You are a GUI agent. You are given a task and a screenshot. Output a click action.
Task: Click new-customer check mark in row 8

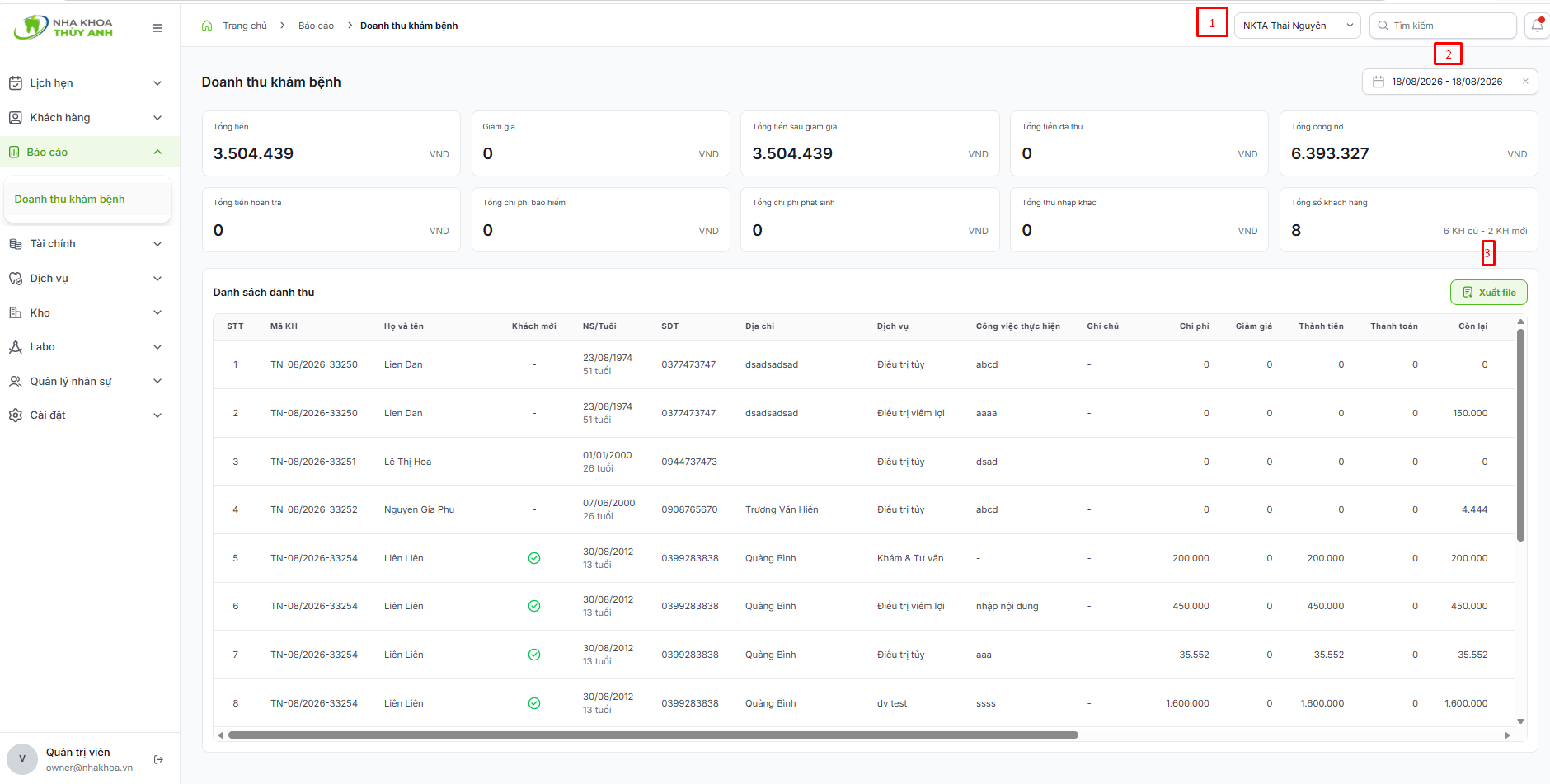click(x=534, y=703)
